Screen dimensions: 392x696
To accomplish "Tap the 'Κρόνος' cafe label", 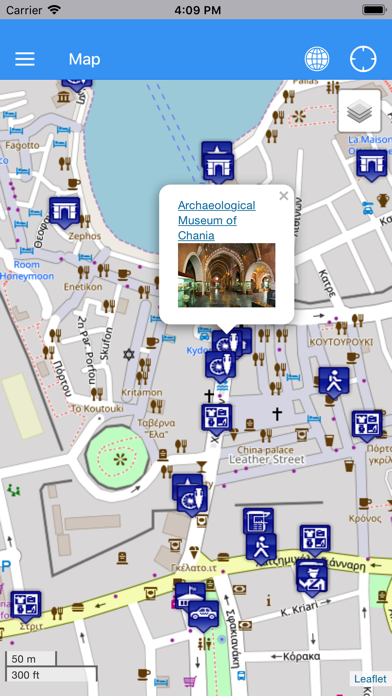I will [x=365, y=518].
